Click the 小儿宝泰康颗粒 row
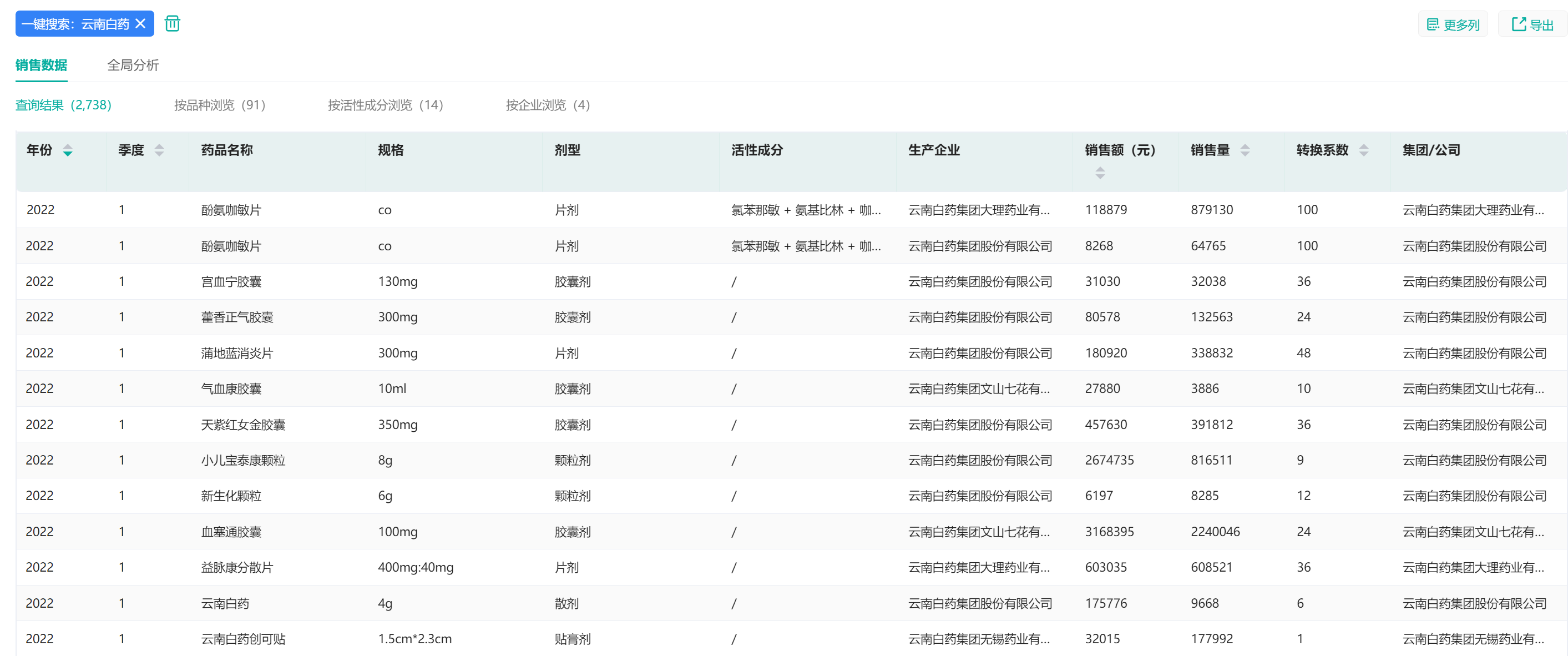The image size is (1568, 656). (x=243, y=461)
